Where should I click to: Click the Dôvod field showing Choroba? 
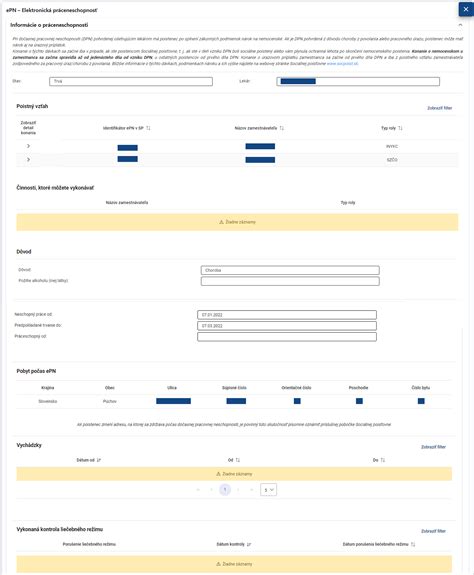(x=290, y=270)
